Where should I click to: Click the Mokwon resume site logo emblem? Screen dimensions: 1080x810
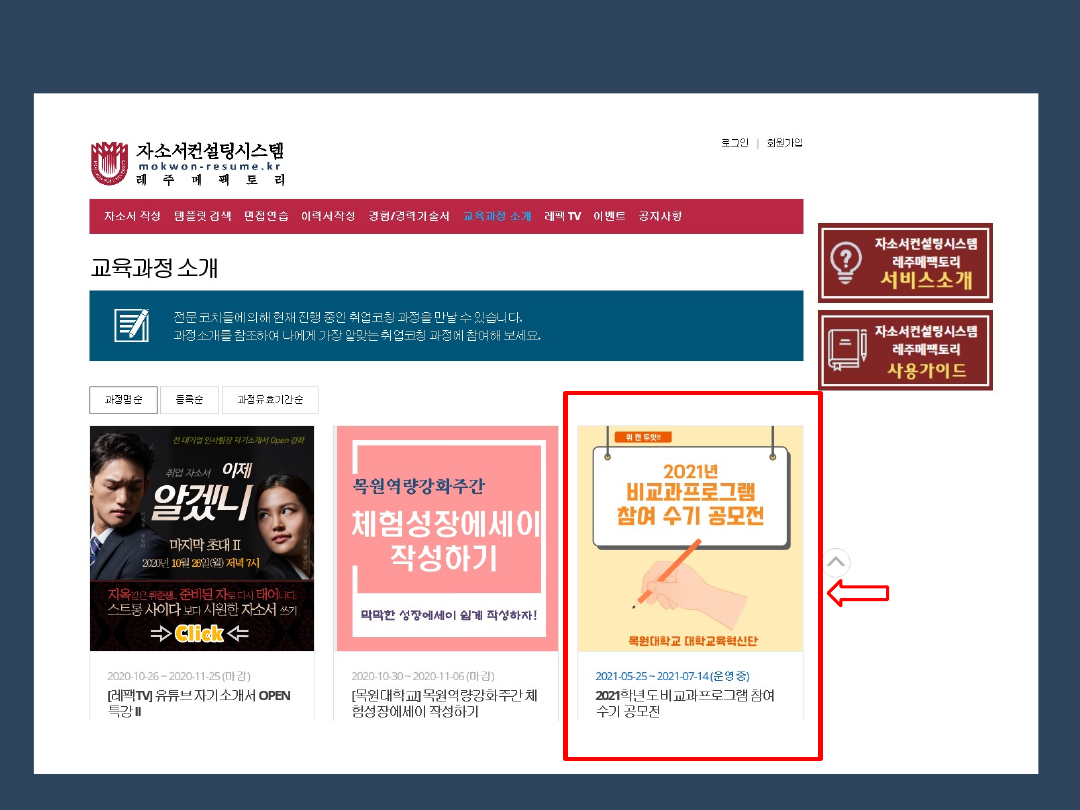click(109, 163)
